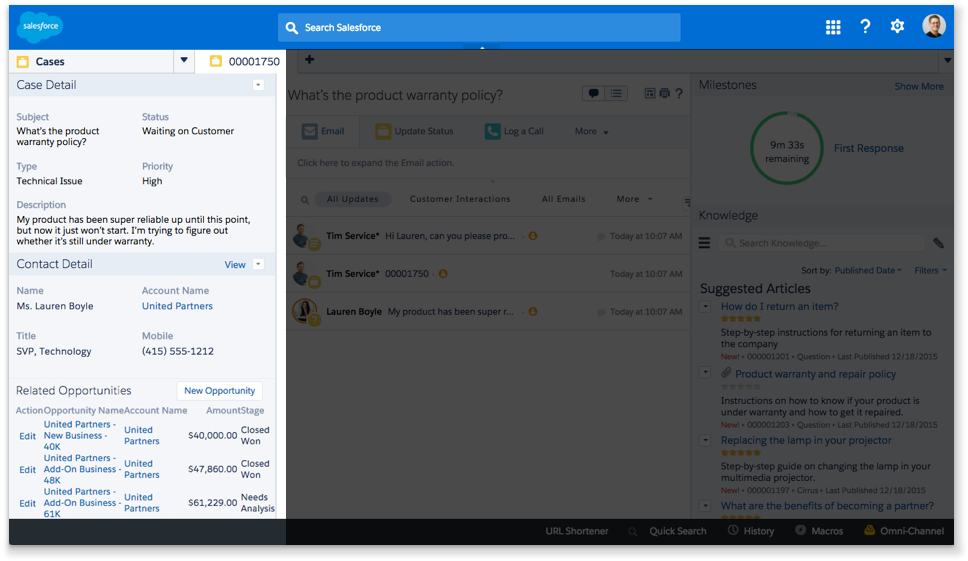The height and width of the screenshot is (561, 968).
Task: Open the Setup gear icon
Action: [897, 26]
